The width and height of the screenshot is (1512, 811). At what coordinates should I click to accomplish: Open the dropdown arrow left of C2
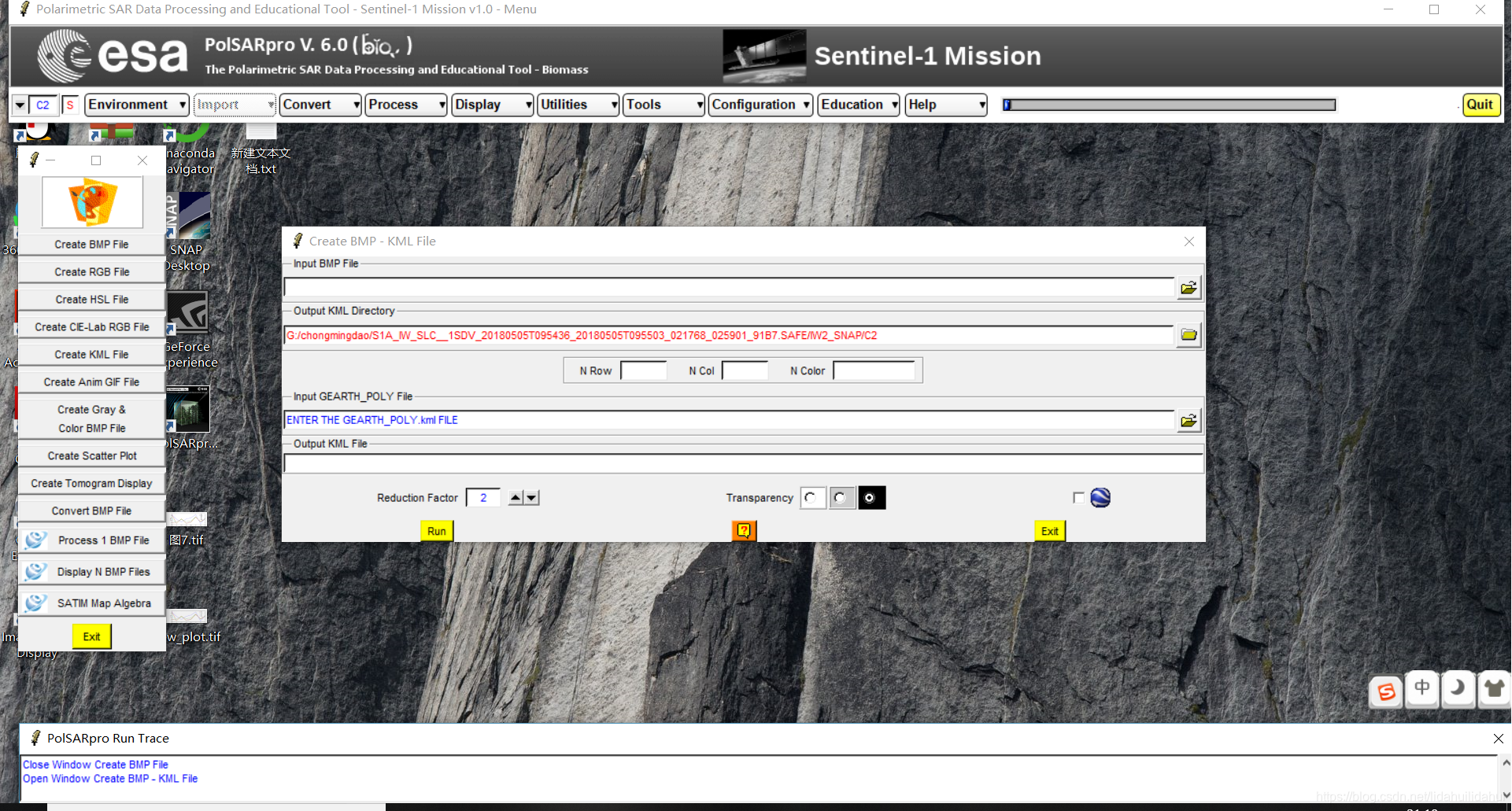(x=20, y=105)
